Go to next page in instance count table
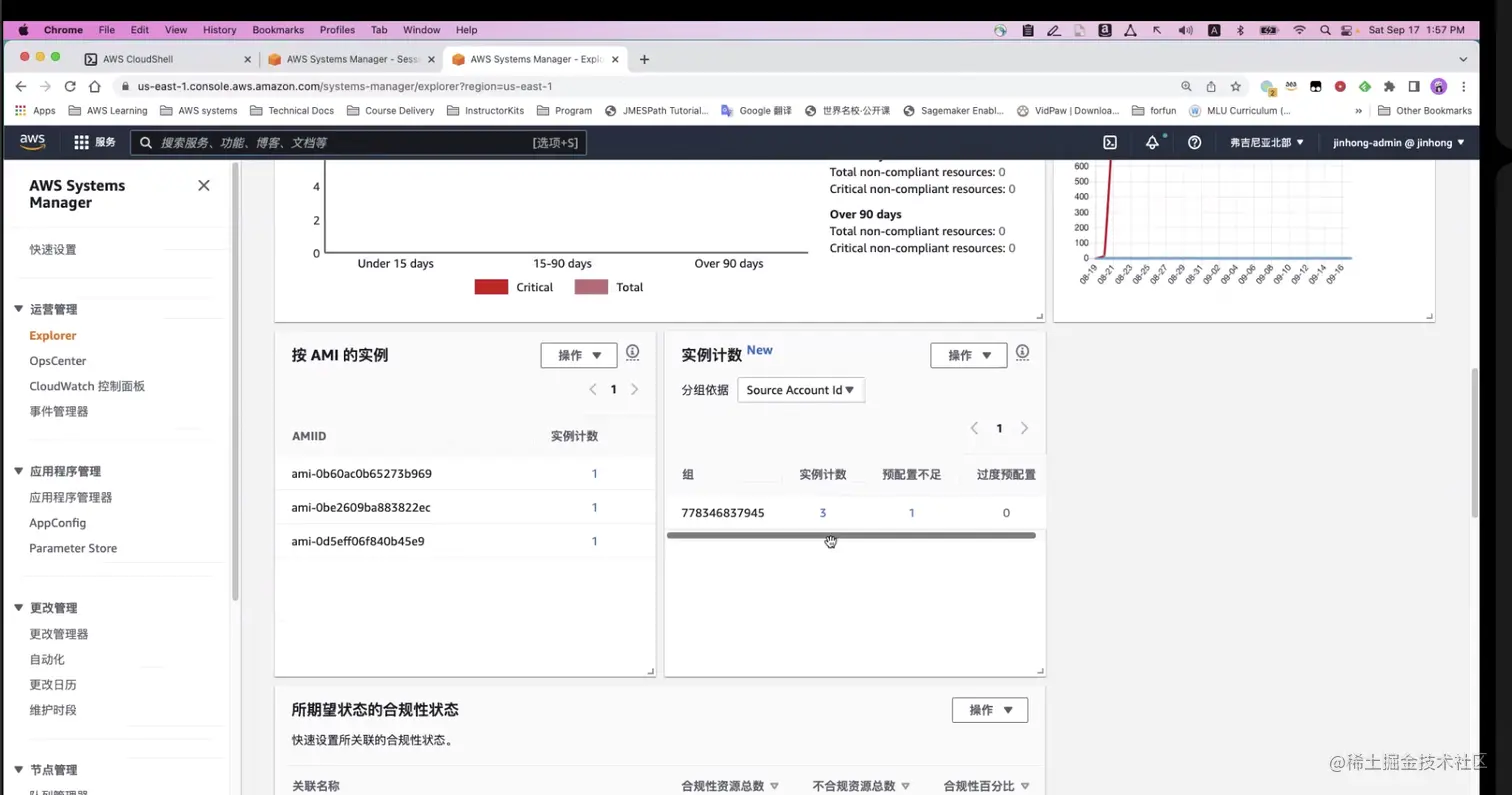 point(1024,428)
